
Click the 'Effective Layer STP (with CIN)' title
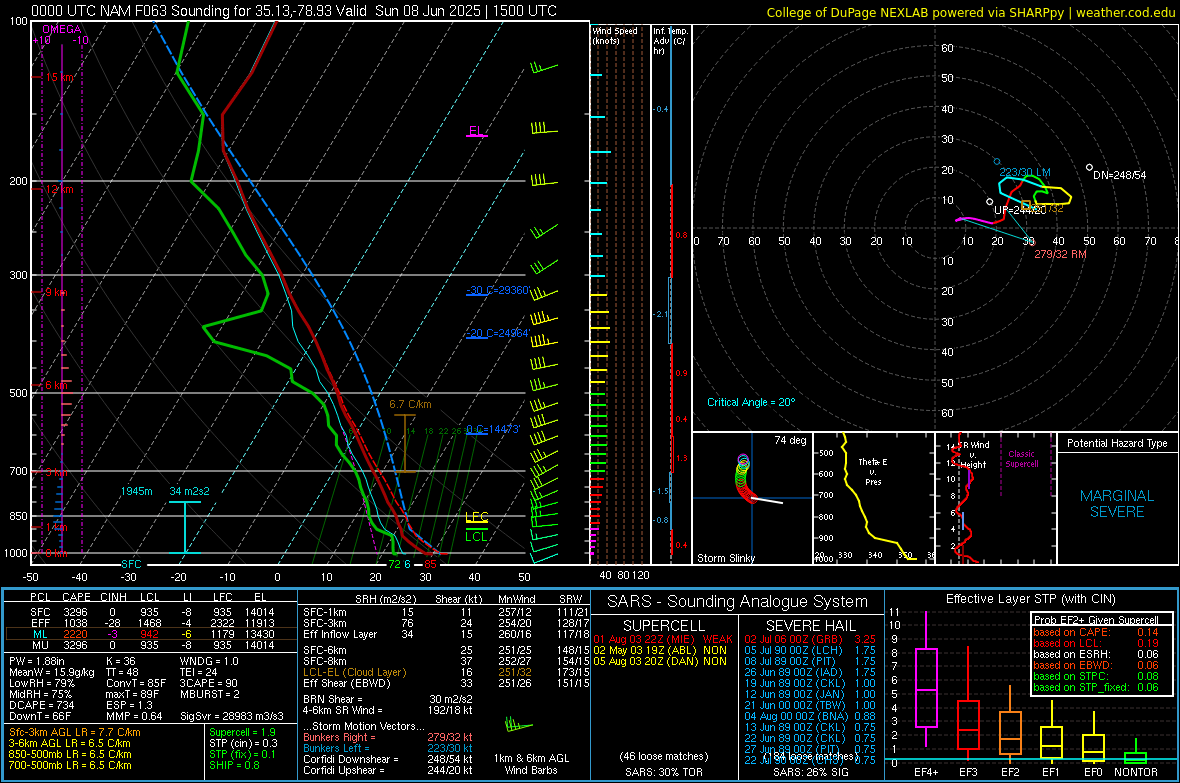point(1030,599)
